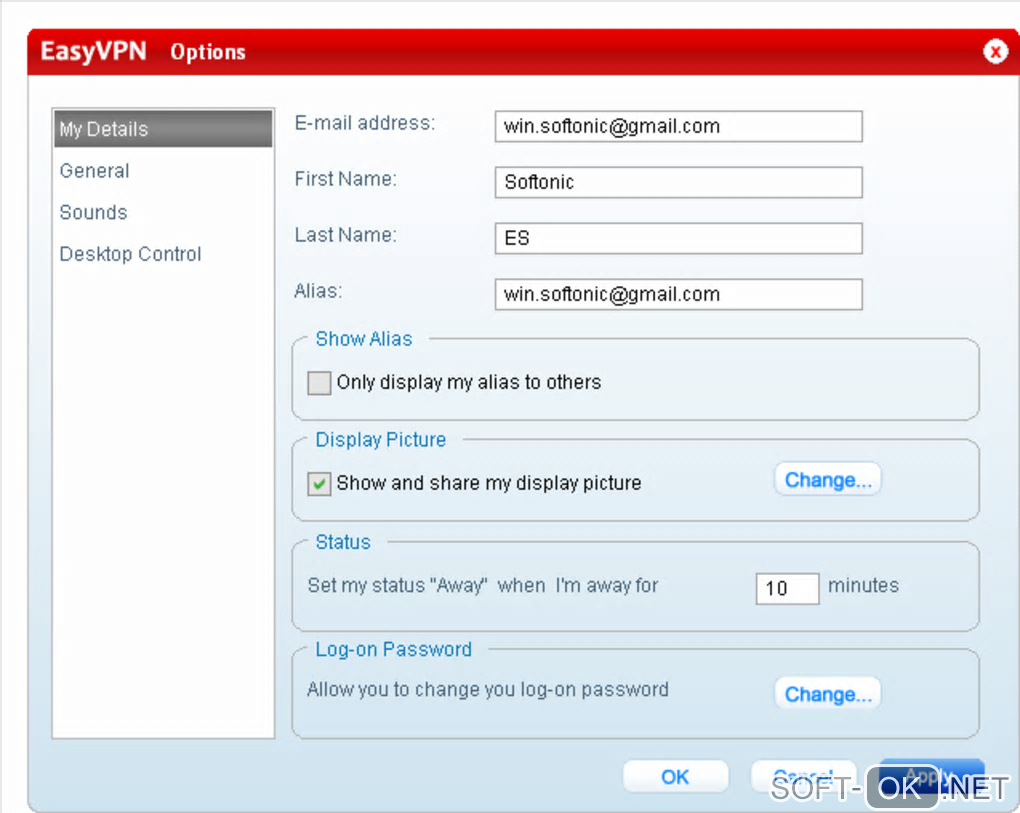This screenshot has width=1020, height=813.
Task: Close the EasyVPN Options dialog
Action: tap(995, 51)
